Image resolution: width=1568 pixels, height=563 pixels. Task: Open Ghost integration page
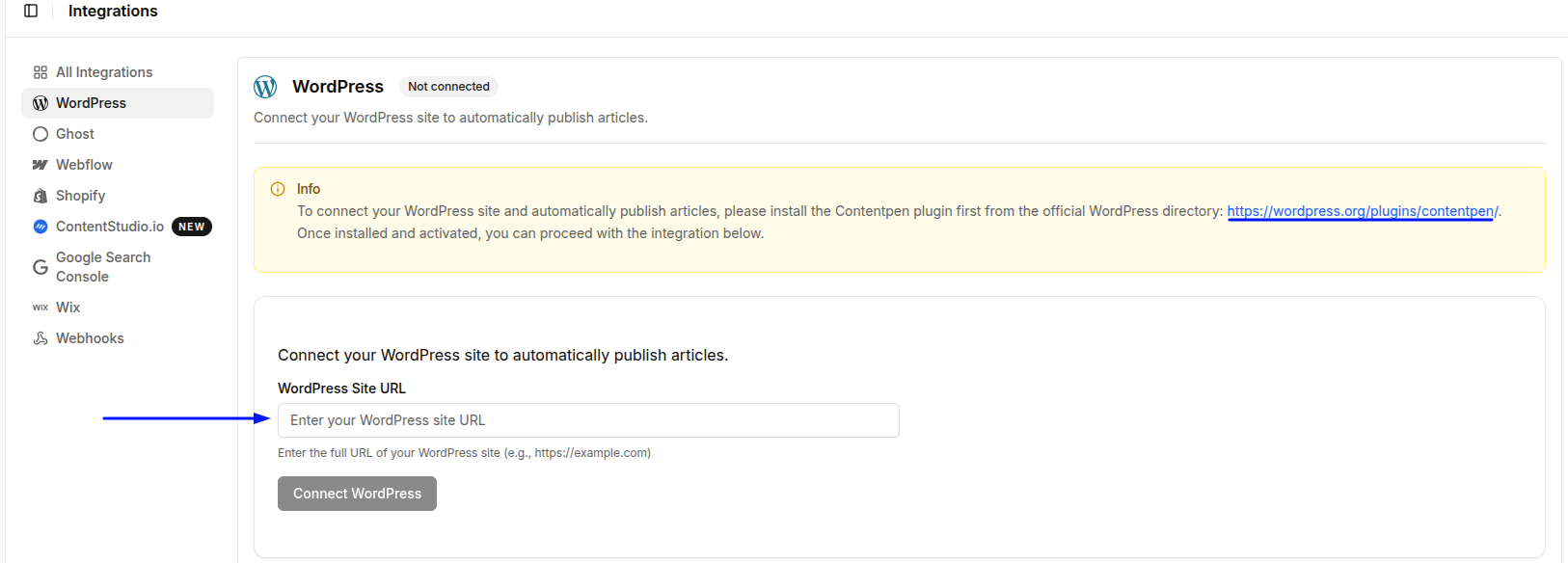(118, 134)
